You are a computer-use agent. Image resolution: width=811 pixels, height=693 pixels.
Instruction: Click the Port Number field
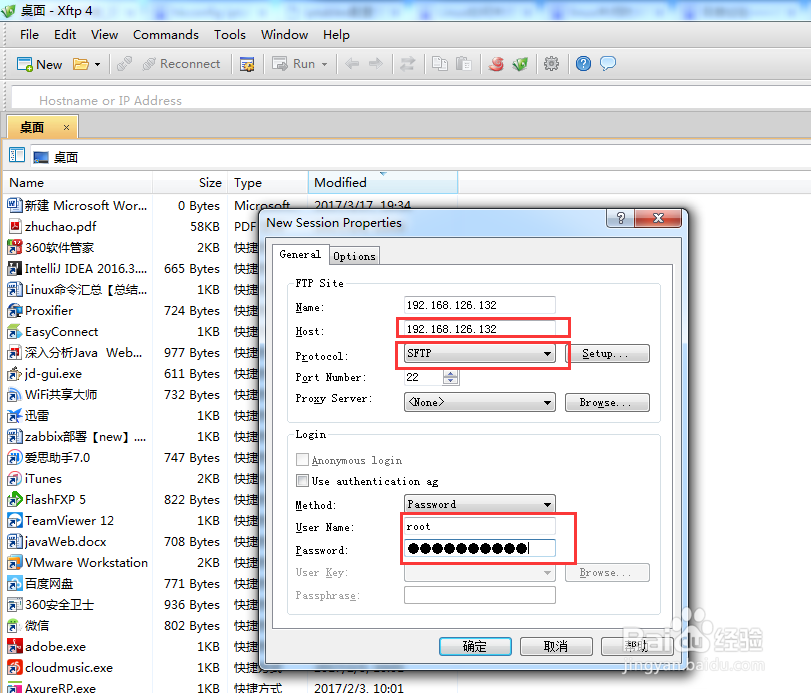point(424,378)
